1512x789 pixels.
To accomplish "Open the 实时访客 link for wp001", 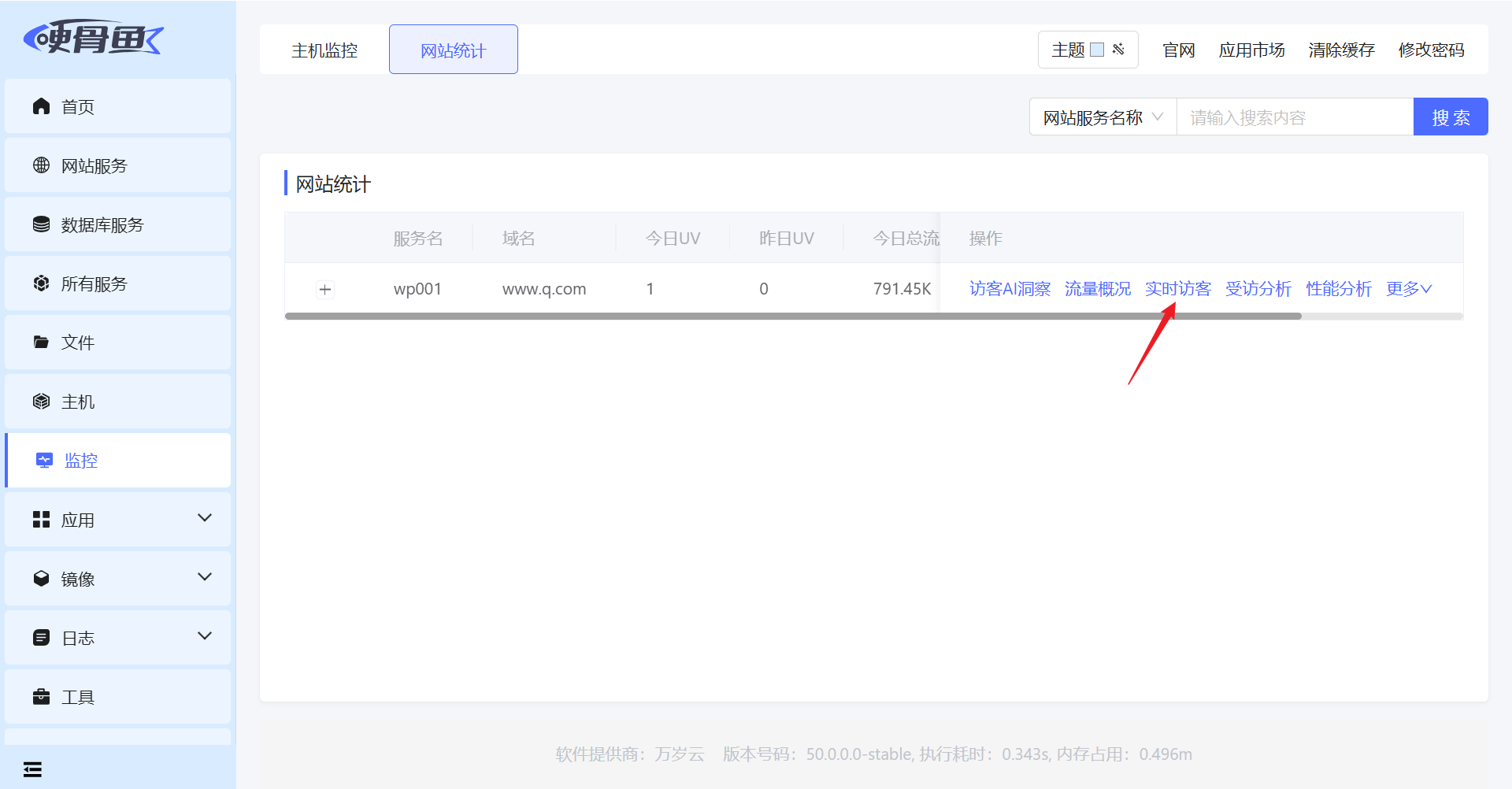I will click(1177, 289).
